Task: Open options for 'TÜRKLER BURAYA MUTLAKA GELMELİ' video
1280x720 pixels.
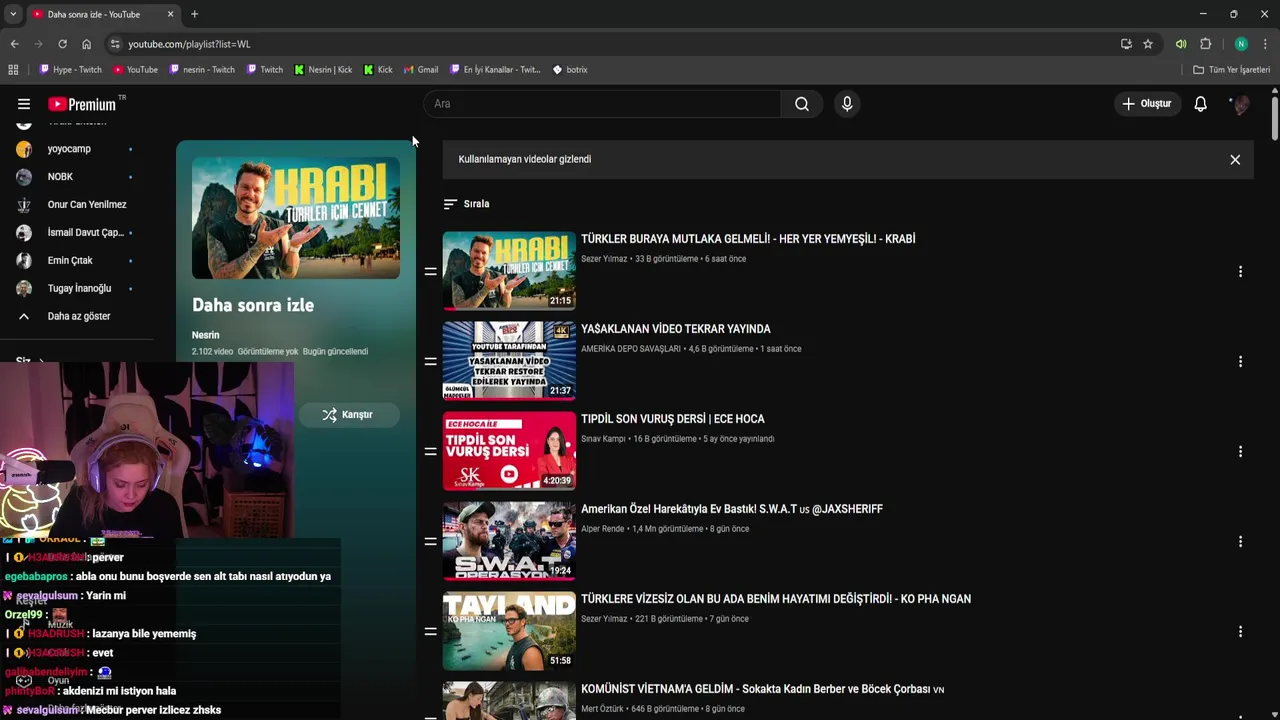Action: (1240, 271)
